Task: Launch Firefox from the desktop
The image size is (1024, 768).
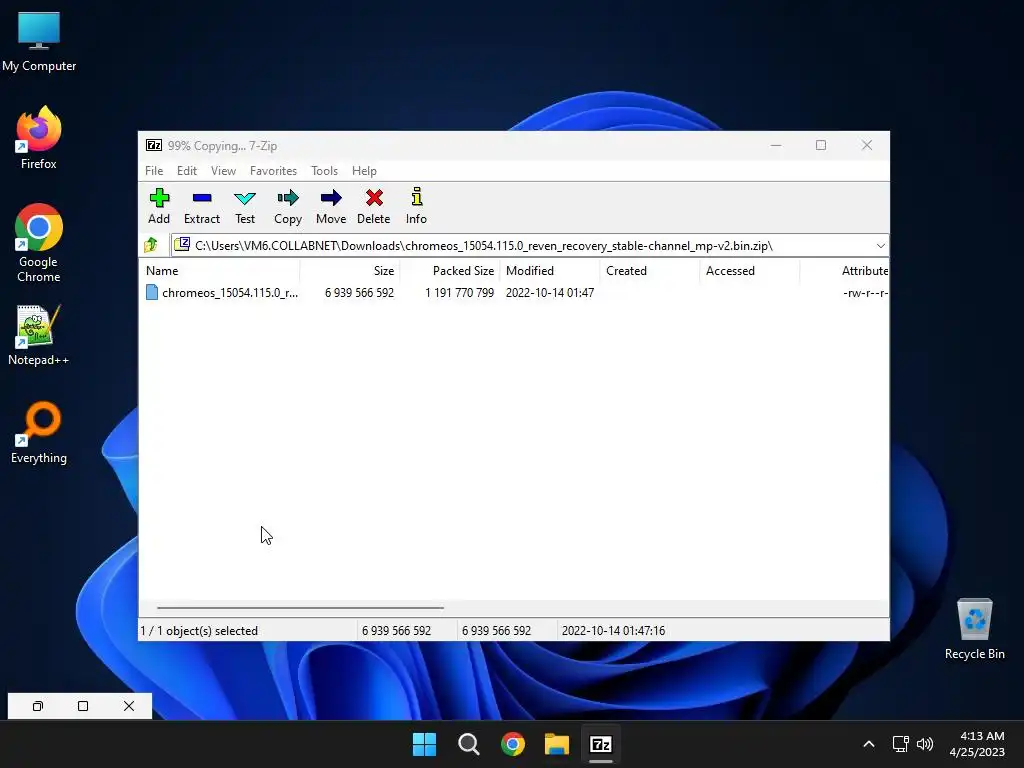Action: click(39, 138)
